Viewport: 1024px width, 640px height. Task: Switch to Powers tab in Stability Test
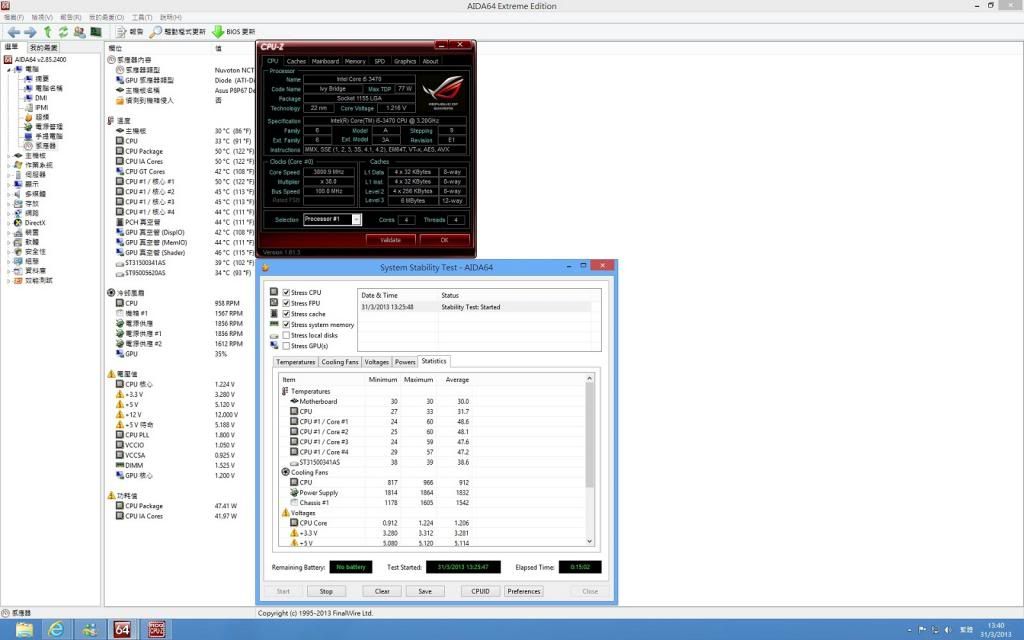point(405,362)
